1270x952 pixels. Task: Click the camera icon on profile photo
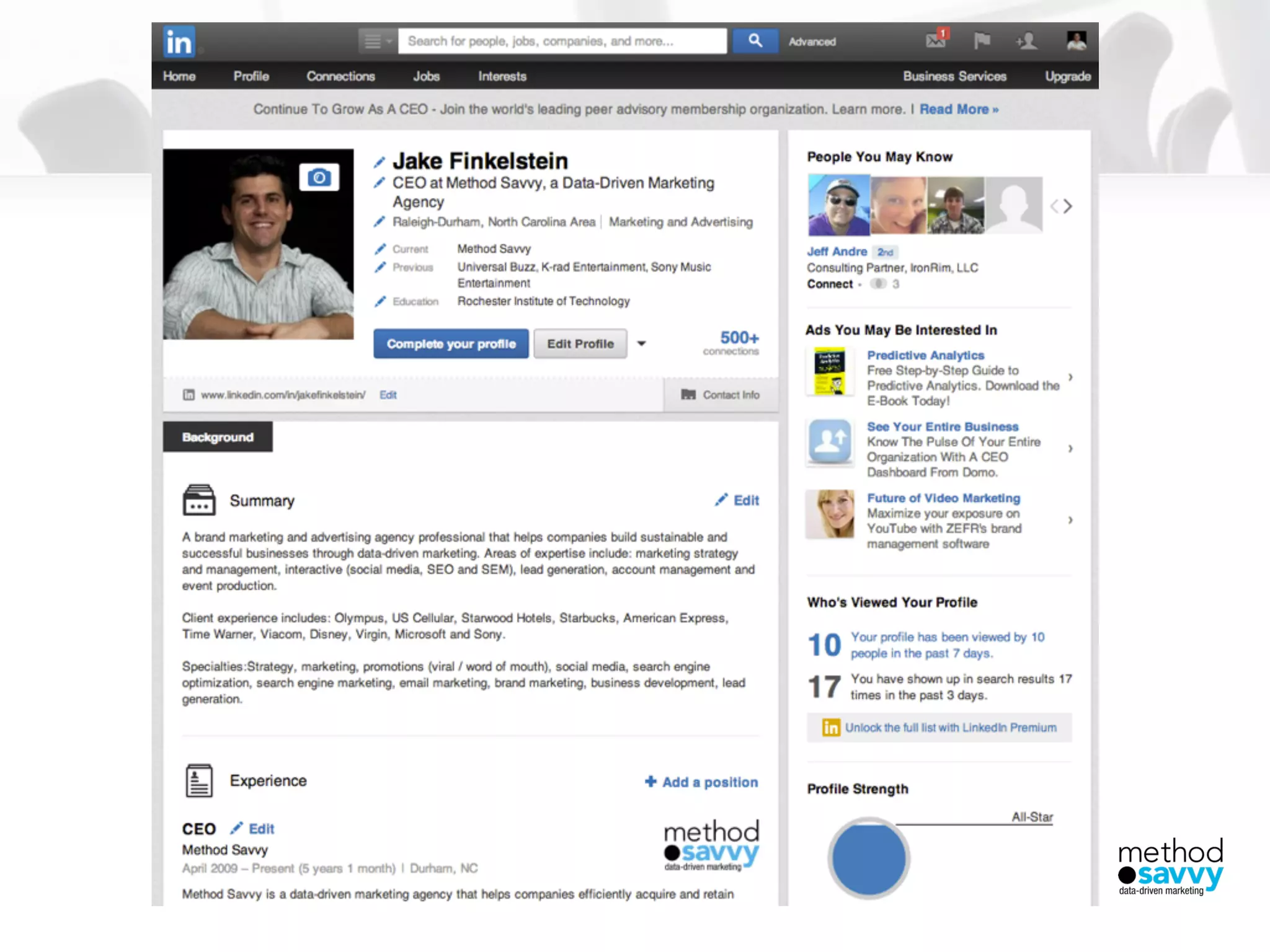point(319,178)
